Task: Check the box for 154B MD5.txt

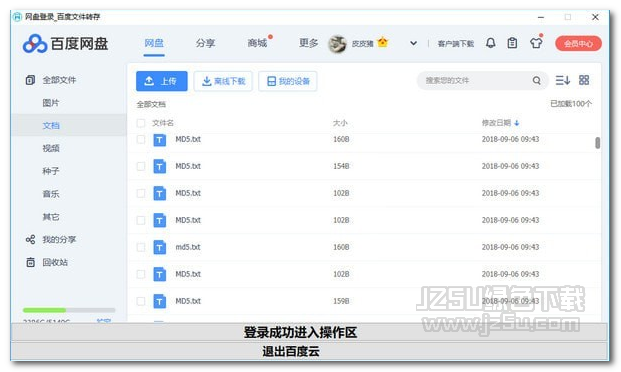Action: click(141, 166)
